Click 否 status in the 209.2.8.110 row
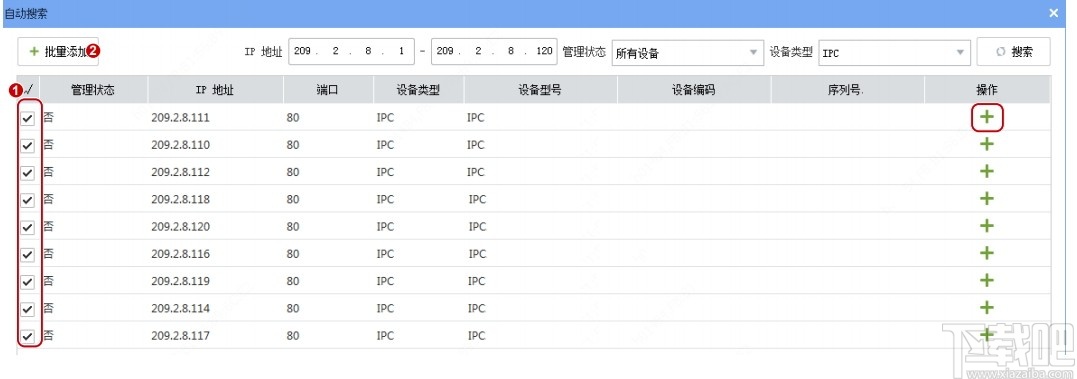This screenshot has height=379, width=1077. click(x=49, y=145)
